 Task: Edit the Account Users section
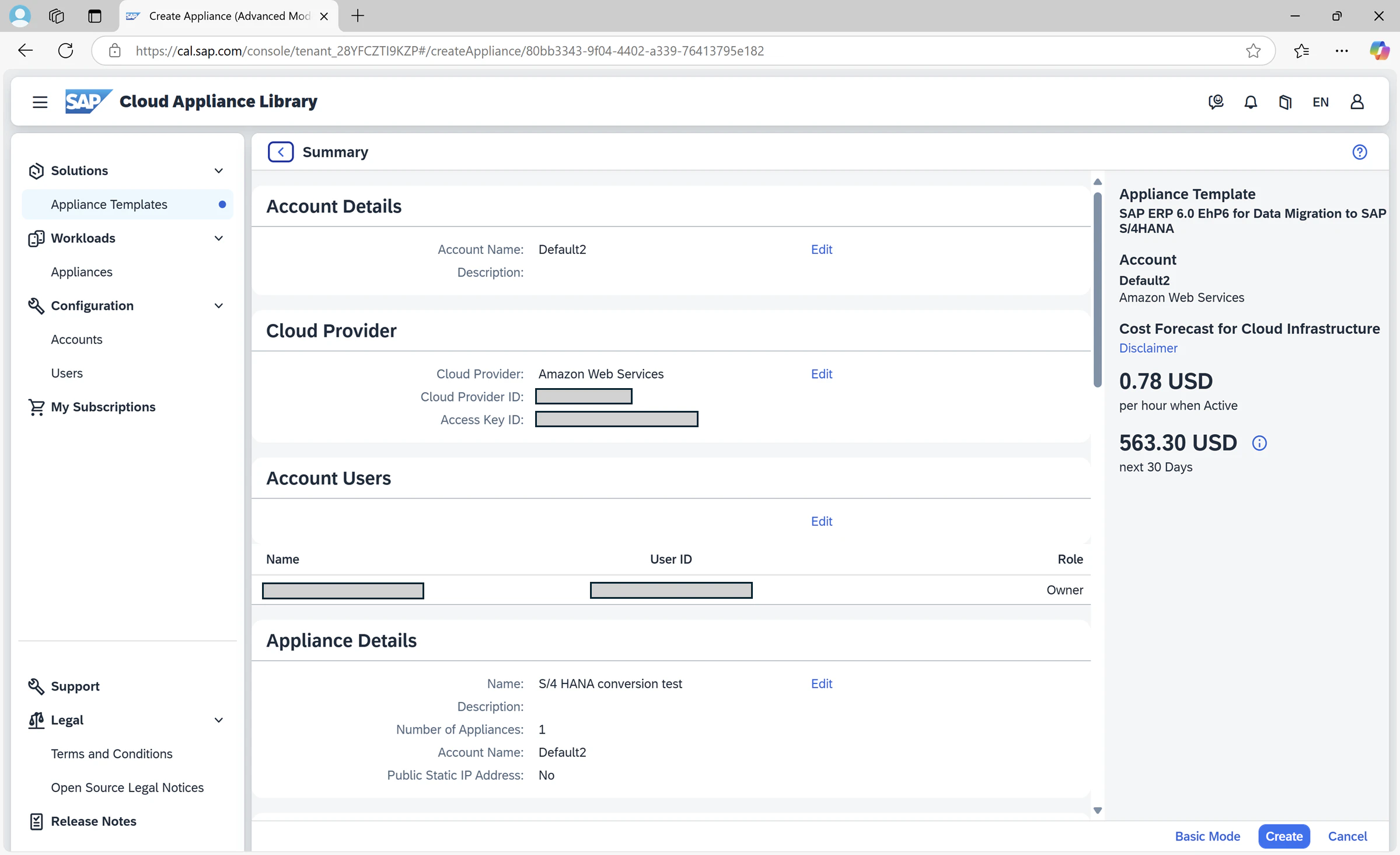(x=821, y=522)
